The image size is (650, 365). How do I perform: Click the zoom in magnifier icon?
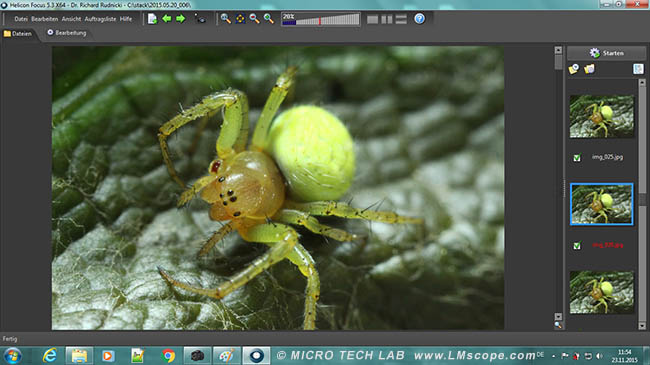pyautogui.click(x=269, y=19)
